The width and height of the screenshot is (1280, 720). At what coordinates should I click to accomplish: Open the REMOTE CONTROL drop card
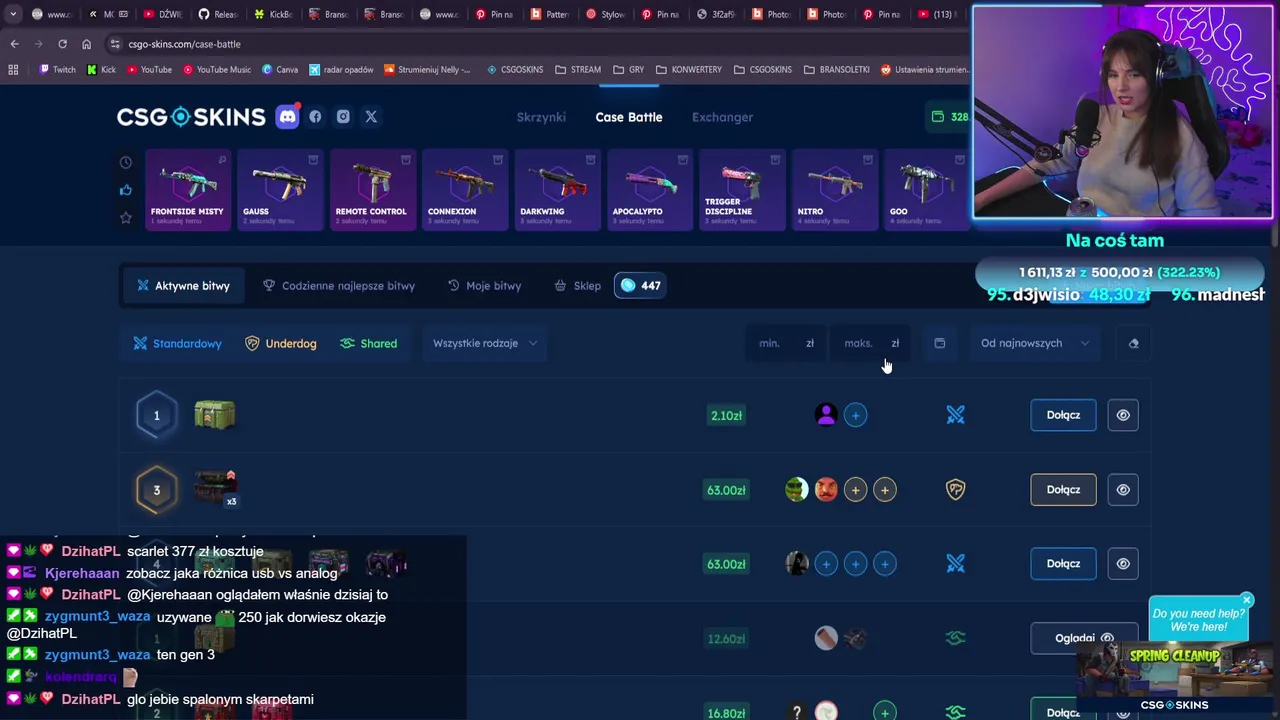coord(372,189)
